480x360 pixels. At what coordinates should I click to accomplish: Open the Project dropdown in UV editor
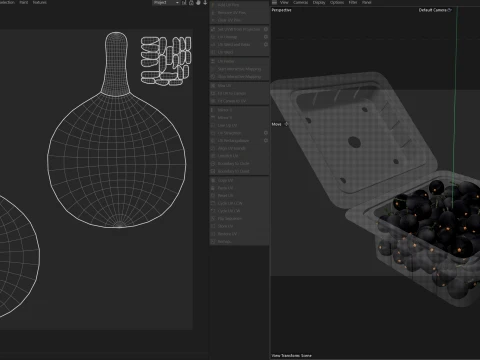click(x=166, y=2)
